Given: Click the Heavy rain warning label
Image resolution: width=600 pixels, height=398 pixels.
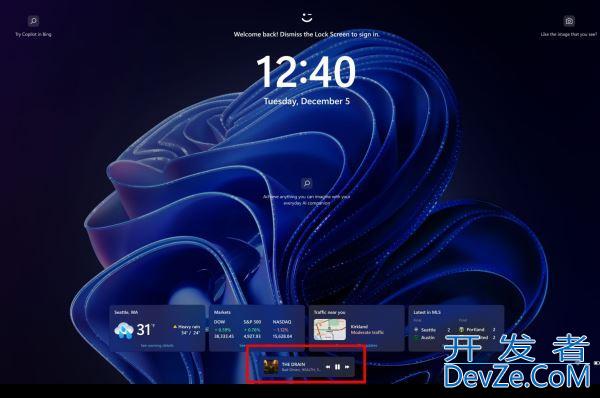Looking at the screenshot, I should coord(187,327).
